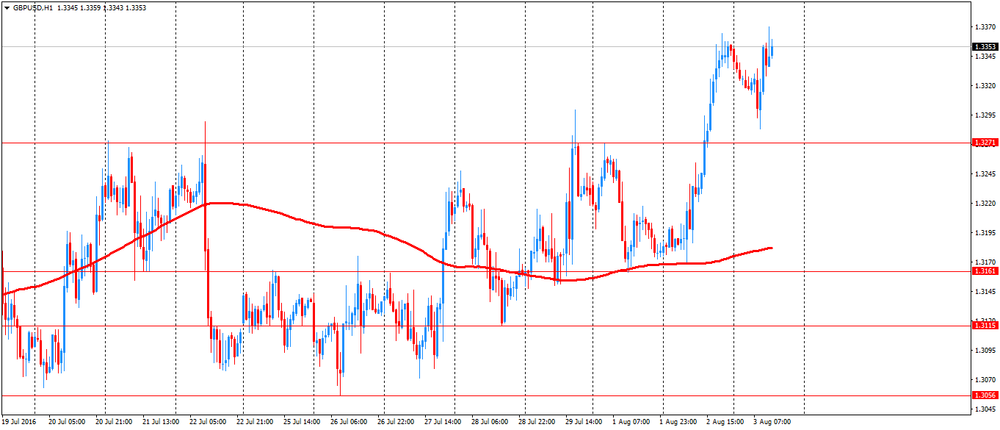The height and width of the screenshot is (430, 1000).
Task: Click the 1.3045 price axis value
Action: 985,409
